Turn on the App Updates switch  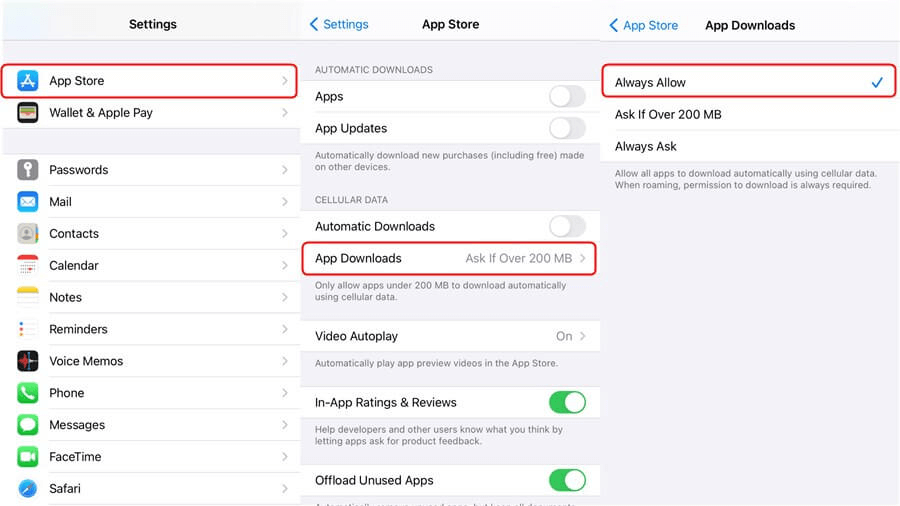567,128
